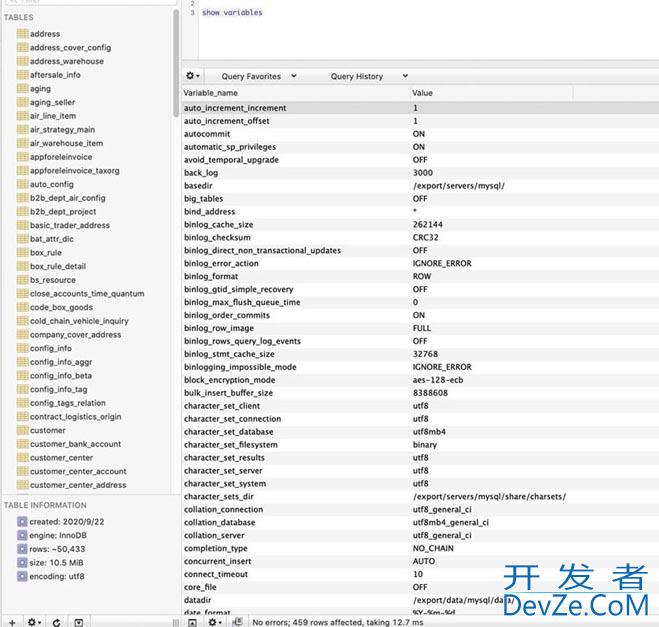659x627 pixels.
Task: Select the air_strategy_main table
Action: coord(62,129)
